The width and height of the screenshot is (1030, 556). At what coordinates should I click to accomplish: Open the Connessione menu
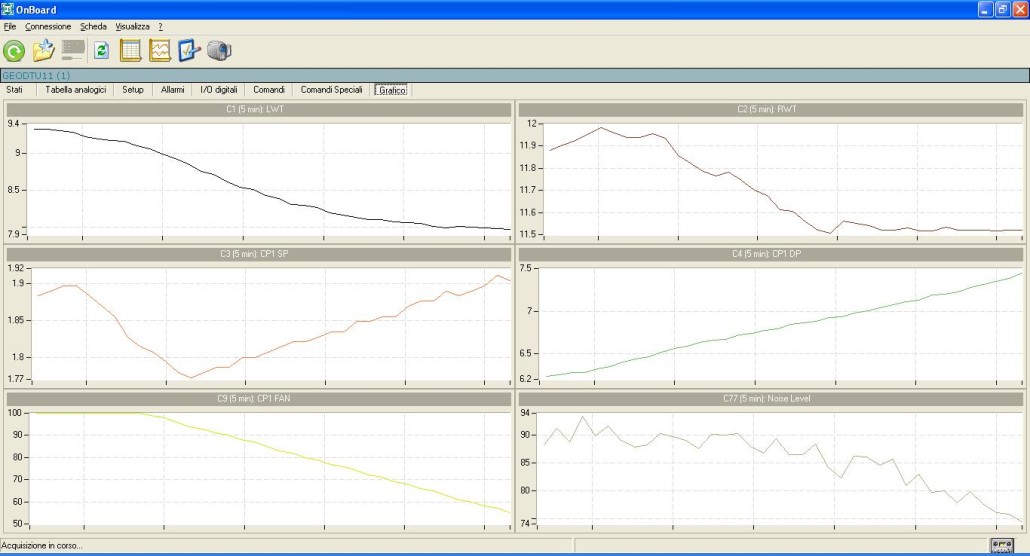(48, 26)
